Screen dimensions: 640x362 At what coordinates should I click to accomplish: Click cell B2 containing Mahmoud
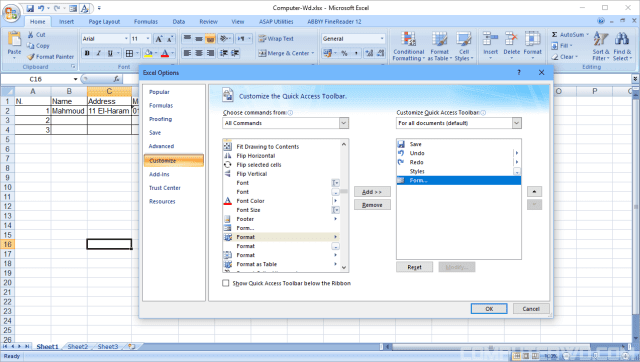(69, 111)
